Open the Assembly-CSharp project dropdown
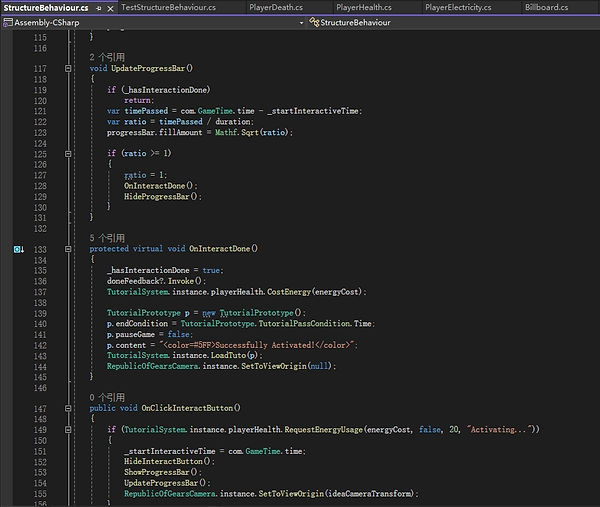 [301, 23]
